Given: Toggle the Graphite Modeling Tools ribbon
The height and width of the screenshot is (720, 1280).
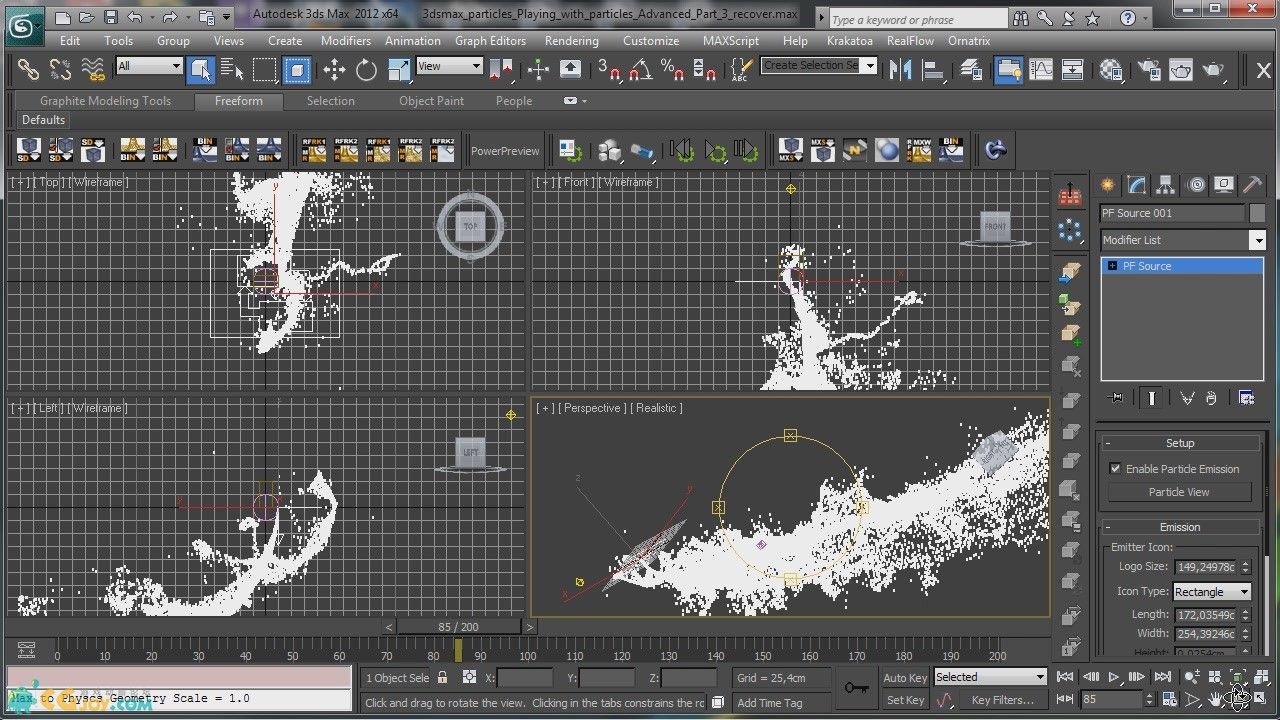Looking at the screenshot, I should click(x=1009, y=69).
